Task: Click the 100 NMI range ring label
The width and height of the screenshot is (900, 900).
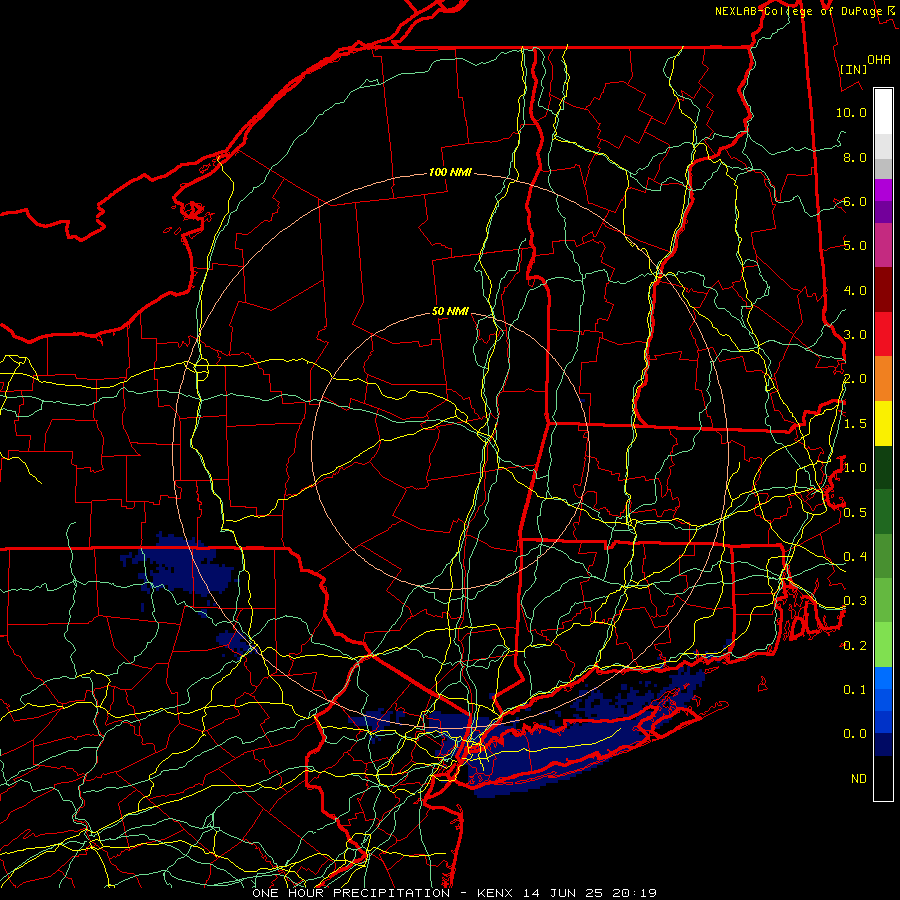Action: pos(450,172)
